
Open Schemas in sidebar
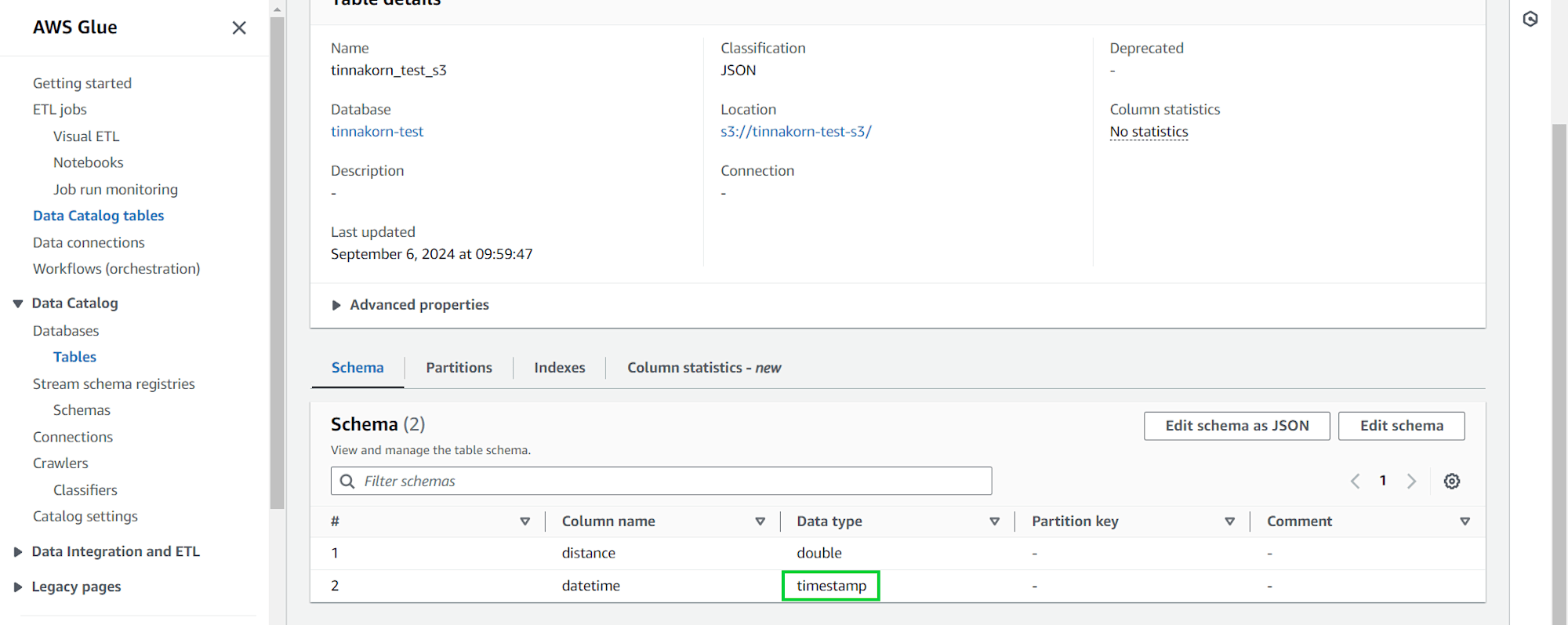pos(82,410)
